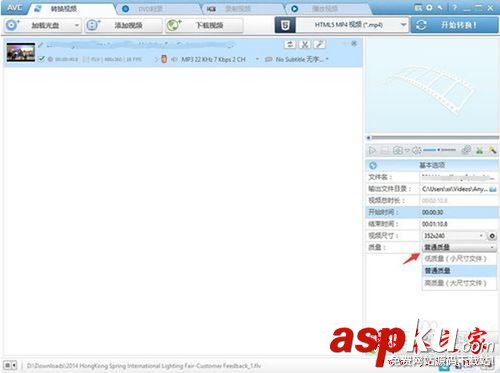Play the preview with the play button
The image size is (500, 373).
click(x=372, y=151)
